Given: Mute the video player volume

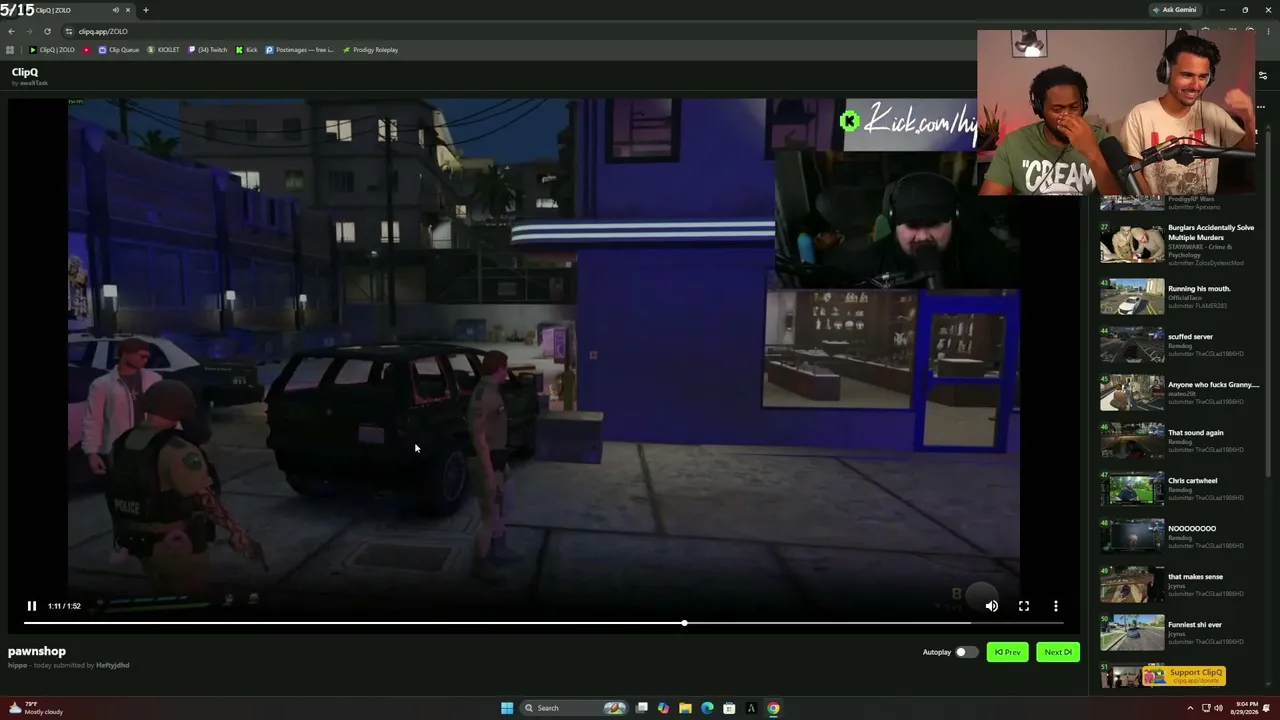Looking at the screenshot, I should [991, 606].
